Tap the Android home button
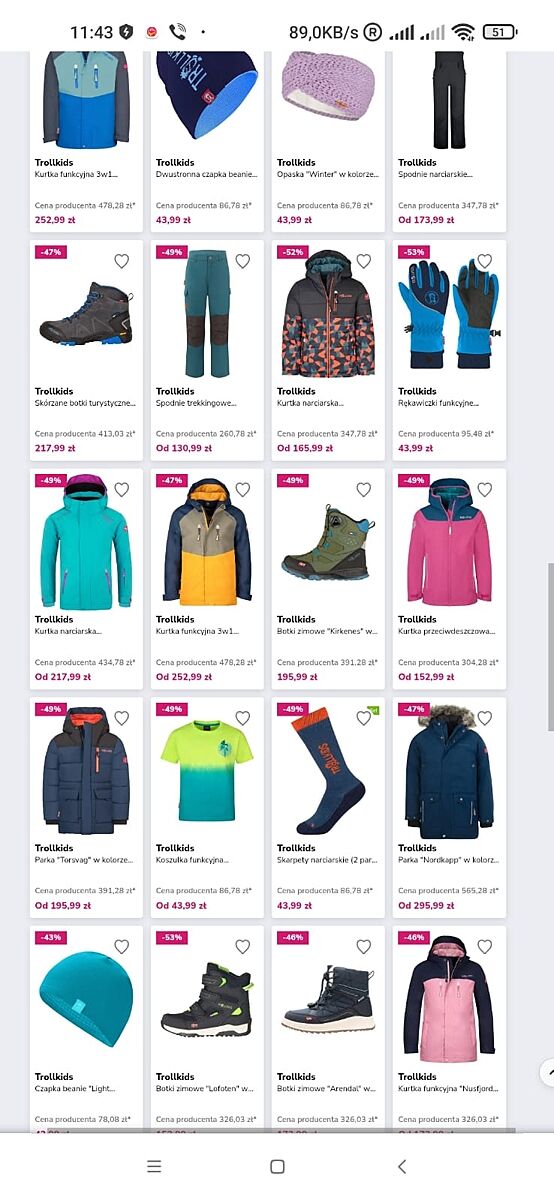554x1200 pixels. click(277, 1166)
